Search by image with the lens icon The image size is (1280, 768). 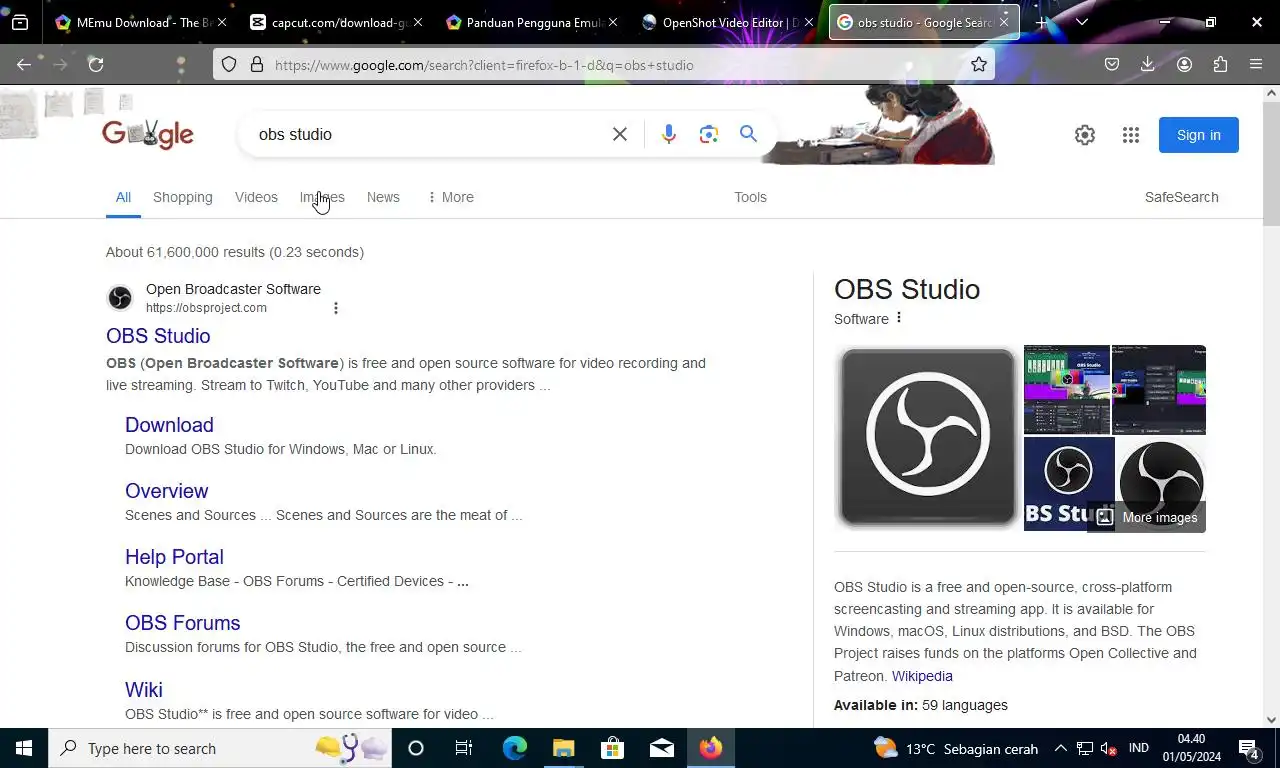pos(709,134)
